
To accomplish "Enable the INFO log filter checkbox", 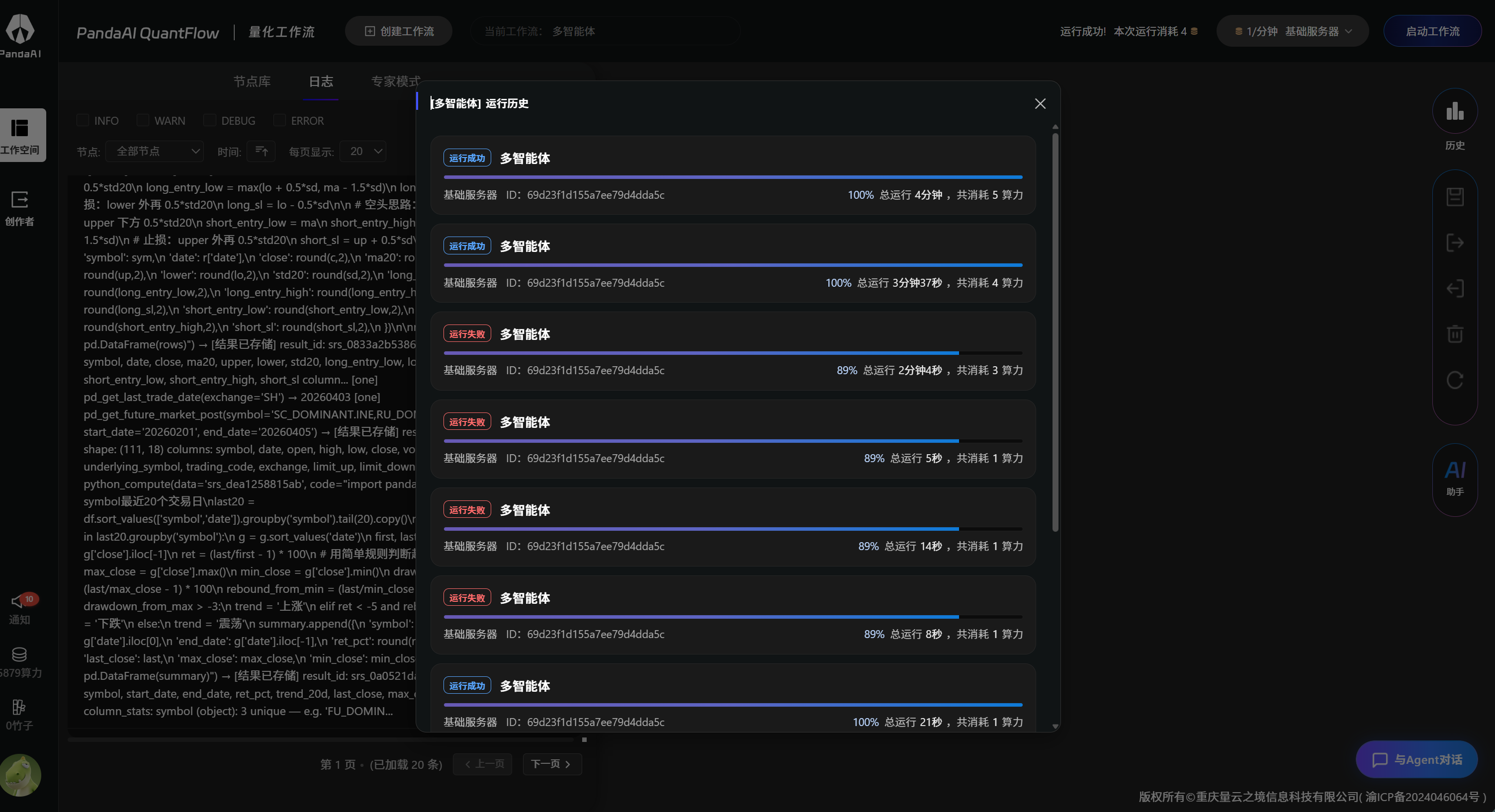I will click(83, 121).
